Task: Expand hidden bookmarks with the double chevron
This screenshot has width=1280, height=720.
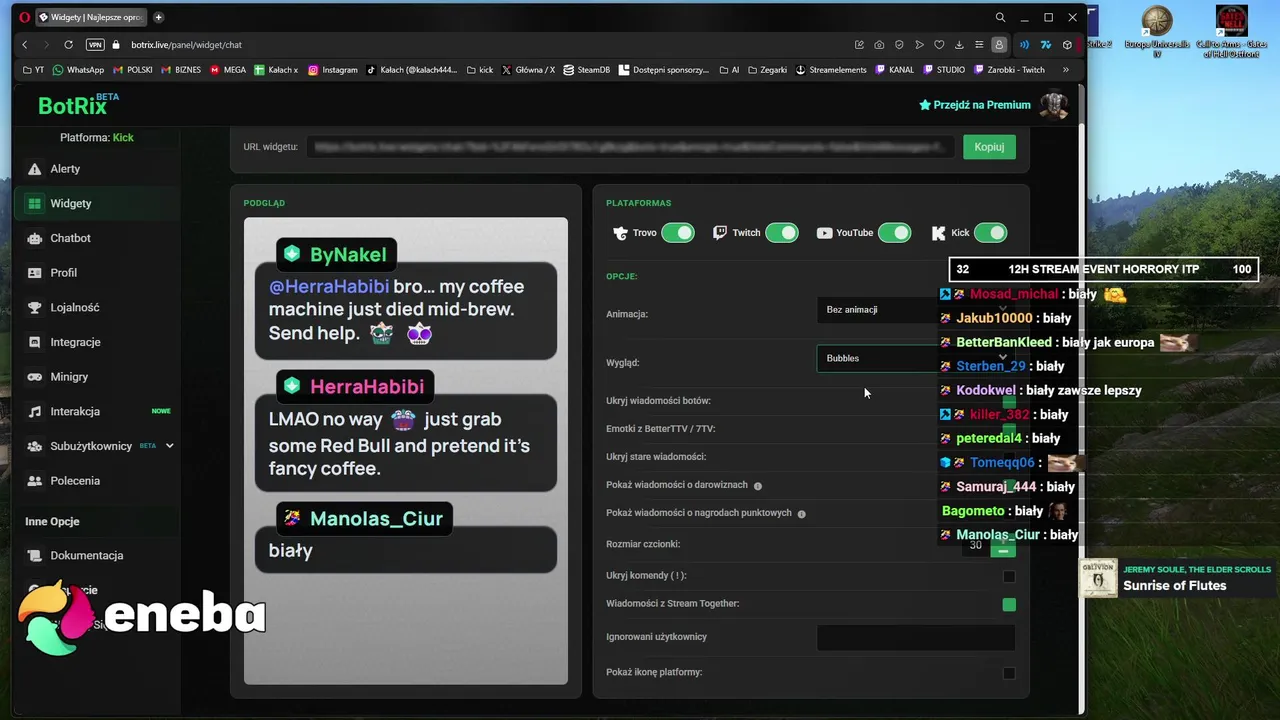Action: [1065, 70]
